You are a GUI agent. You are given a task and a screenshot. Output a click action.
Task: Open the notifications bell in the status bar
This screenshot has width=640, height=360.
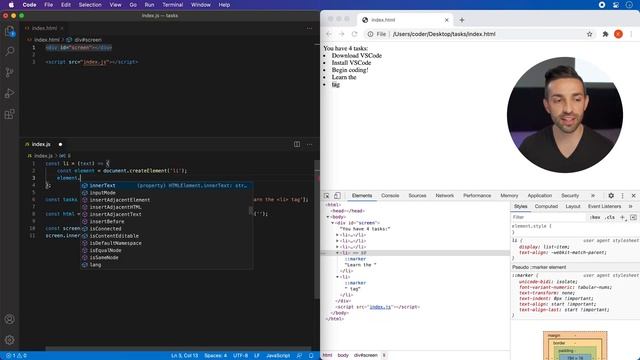(311, 356)
